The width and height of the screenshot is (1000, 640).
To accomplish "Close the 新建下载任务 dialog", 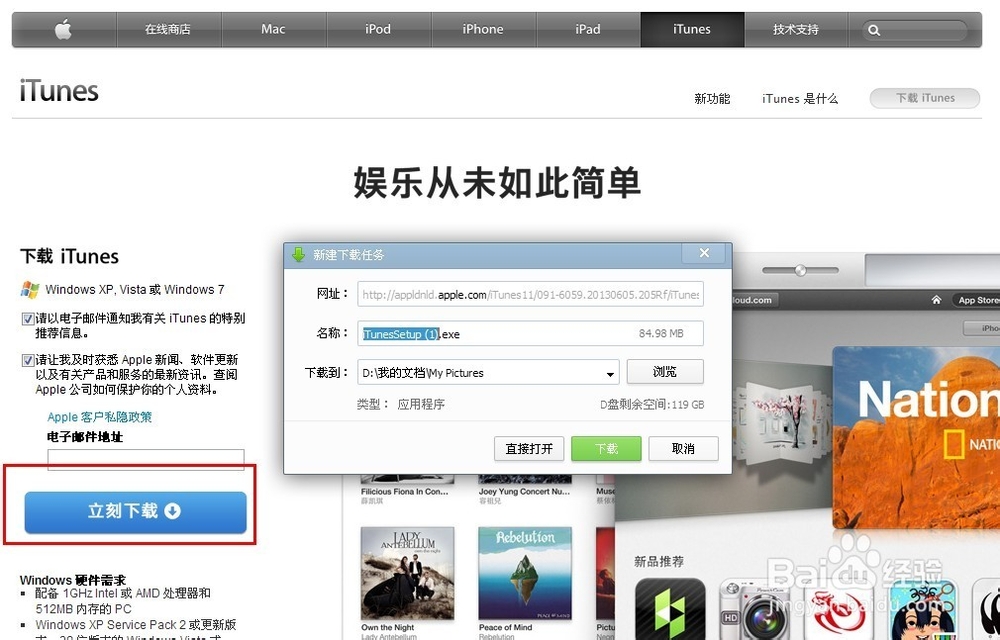I will click(704, 253).
